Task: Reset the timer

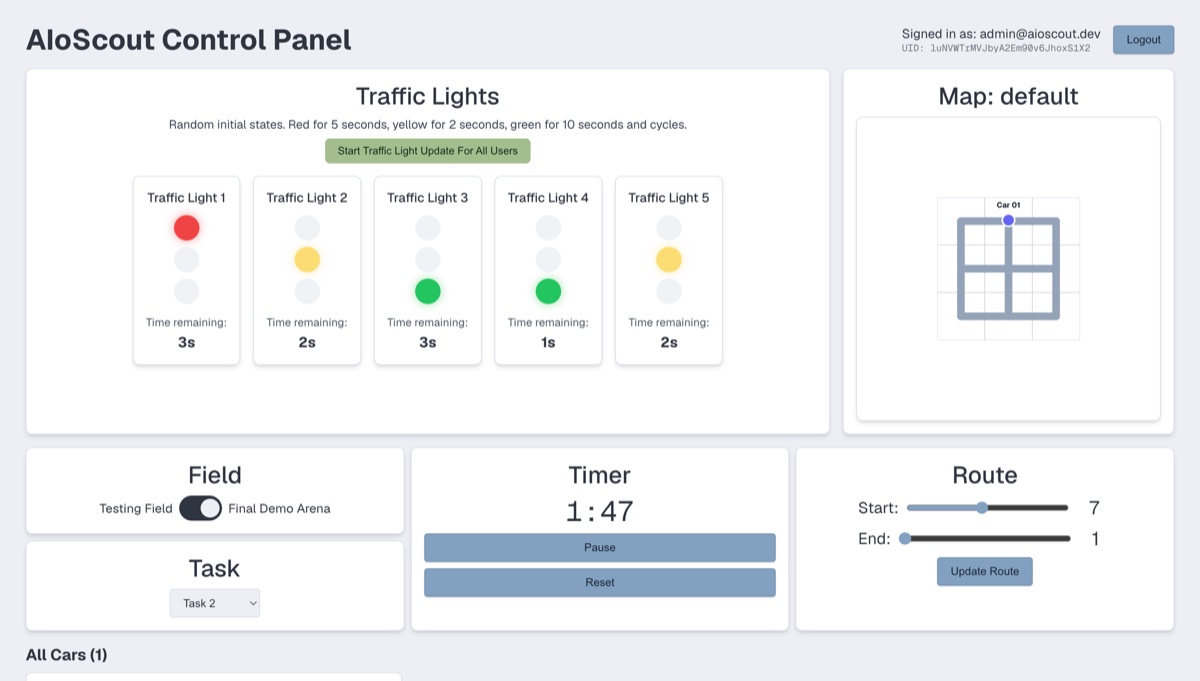Action: [x=600, y=582]
